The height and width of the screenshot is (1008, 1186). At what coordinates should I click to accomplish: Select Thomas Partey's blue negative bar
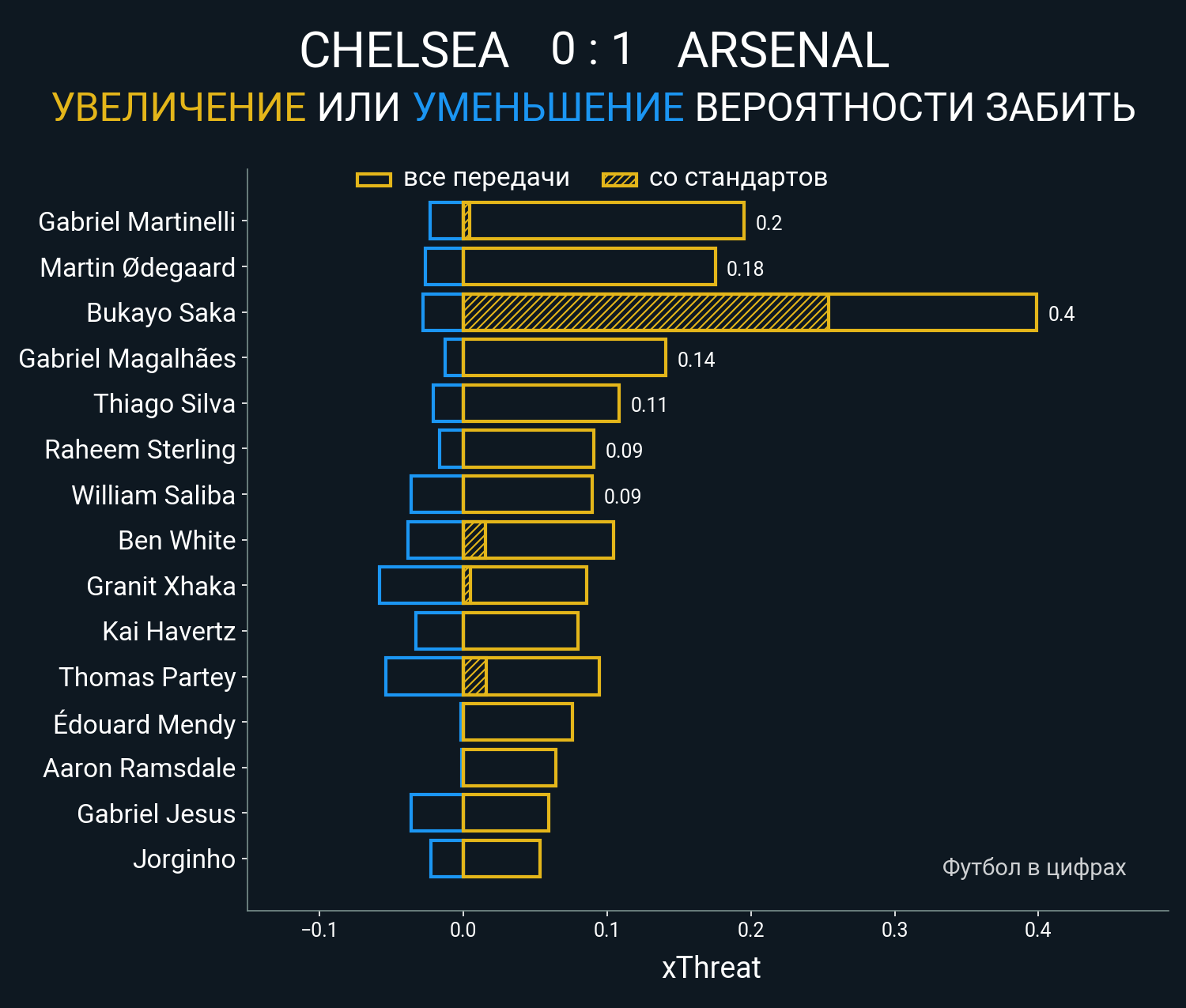point(424,677)
